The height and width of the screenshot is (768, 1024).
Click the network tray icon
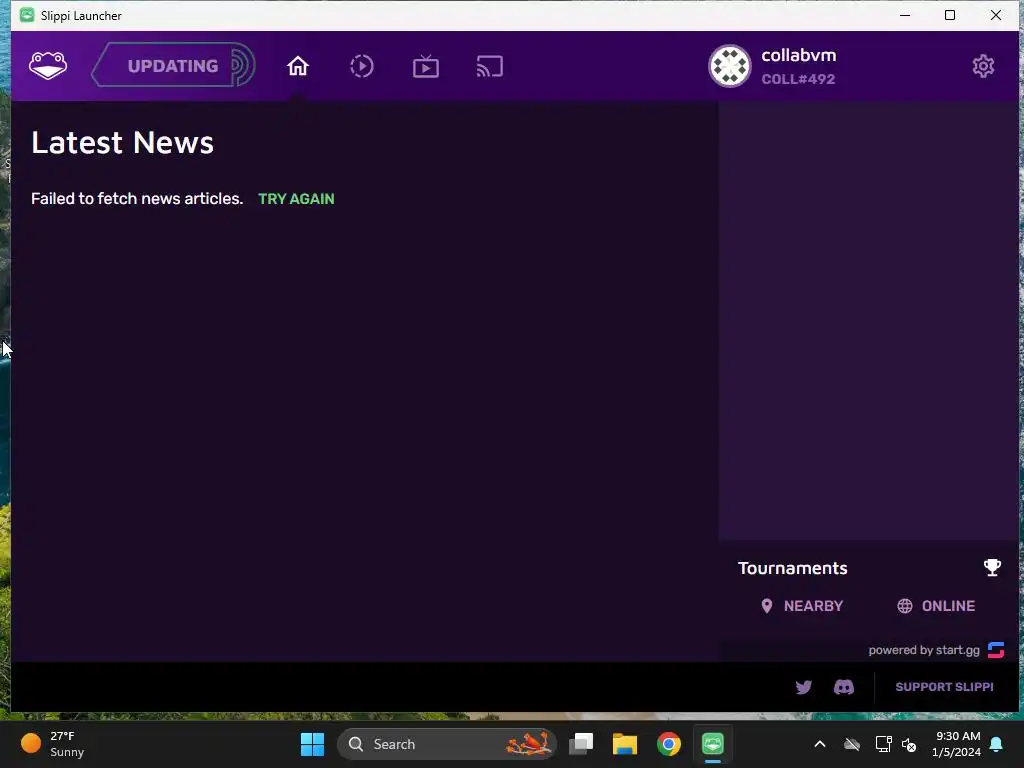pos(883,744)
